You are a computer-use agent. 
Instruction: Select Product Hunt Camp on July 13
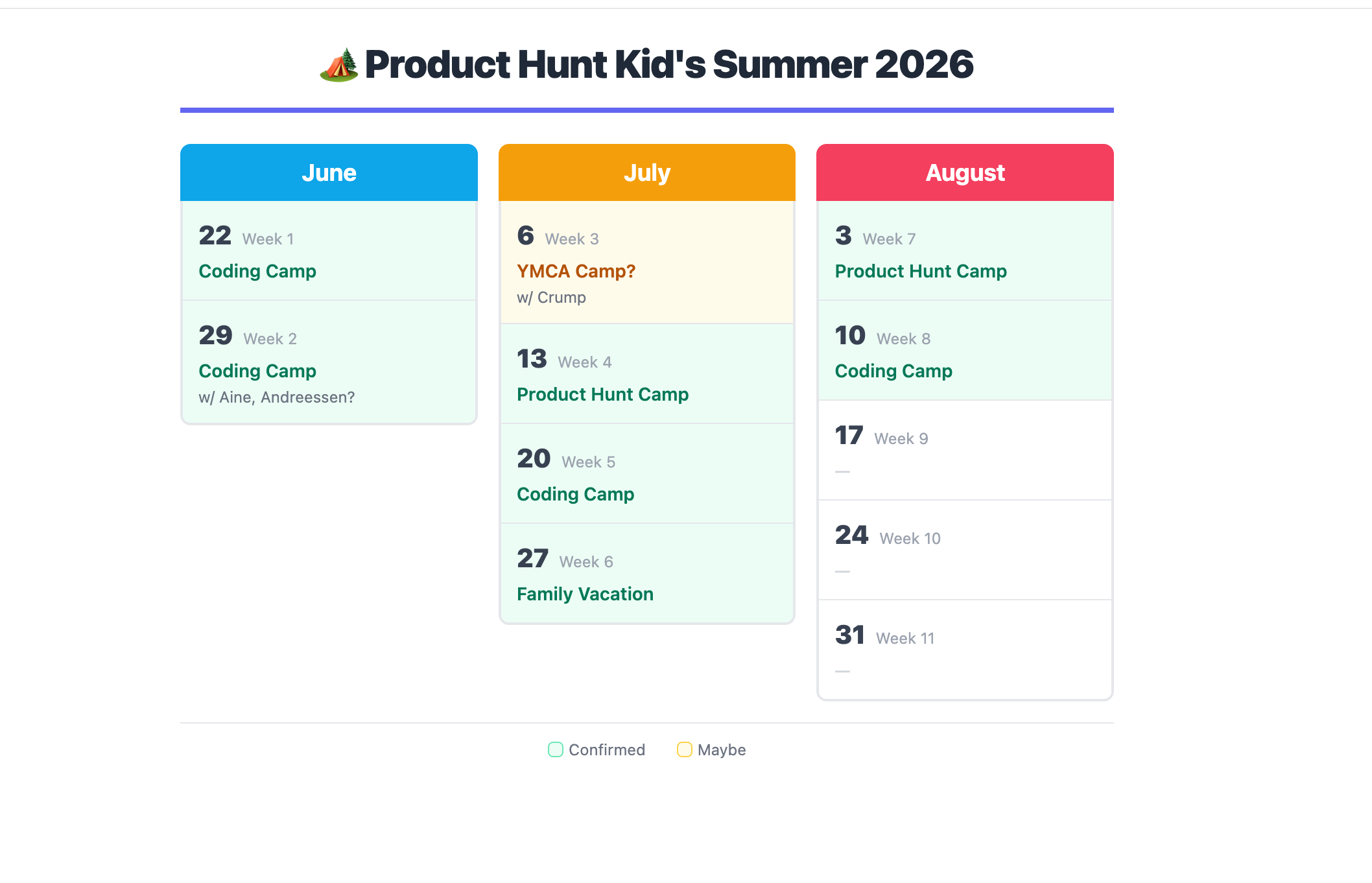click(x=602, y=394)
